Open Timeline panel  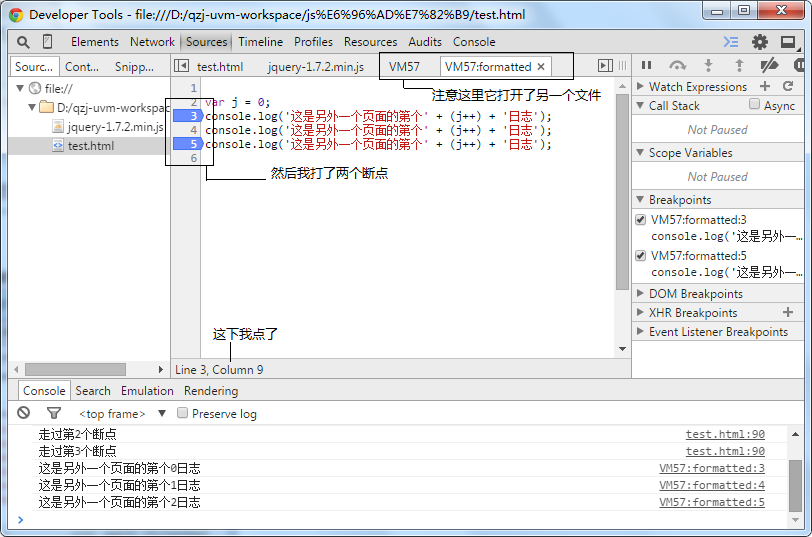tap(260, 42)
